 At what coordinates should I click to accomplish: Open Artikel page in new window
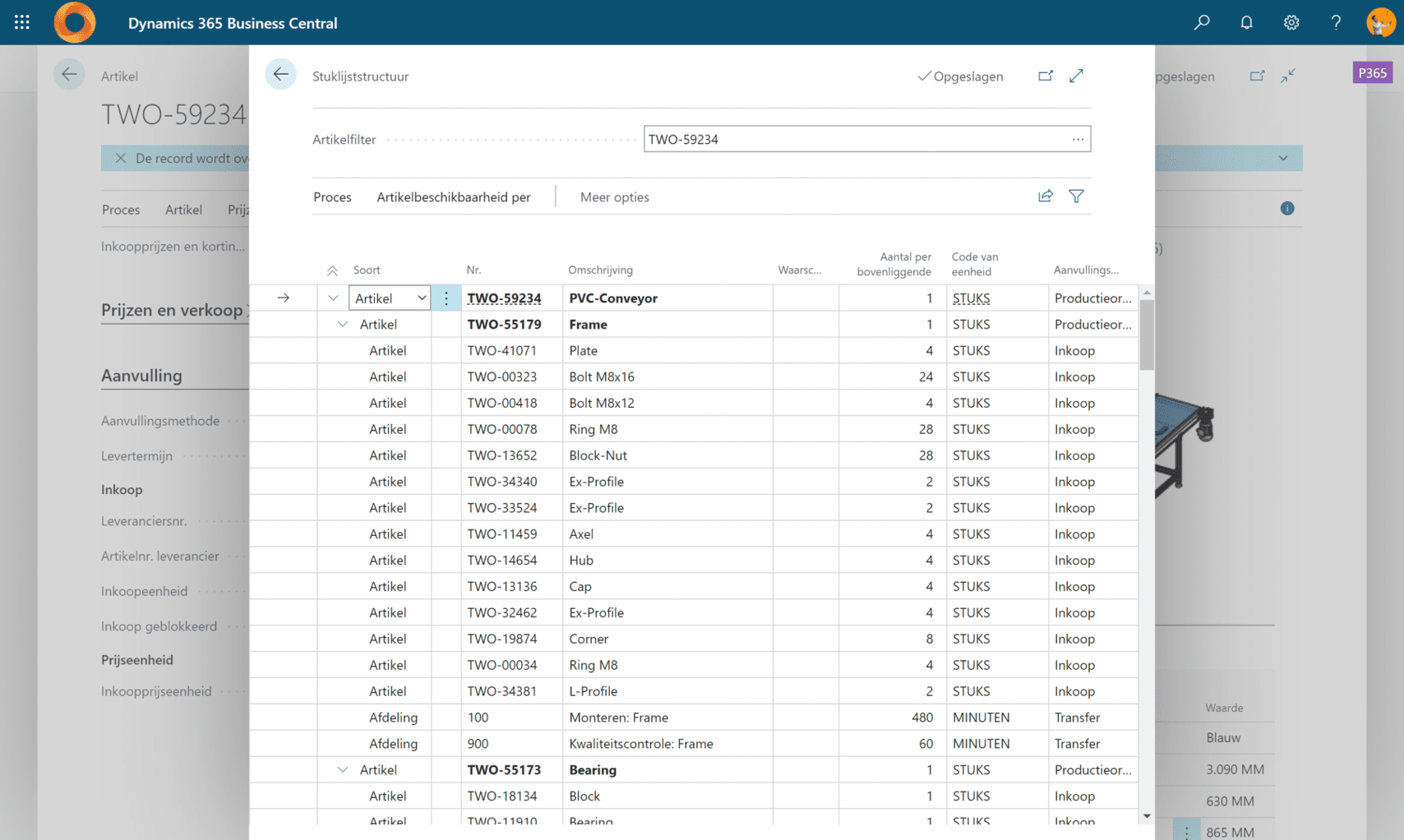(1257, 76)
